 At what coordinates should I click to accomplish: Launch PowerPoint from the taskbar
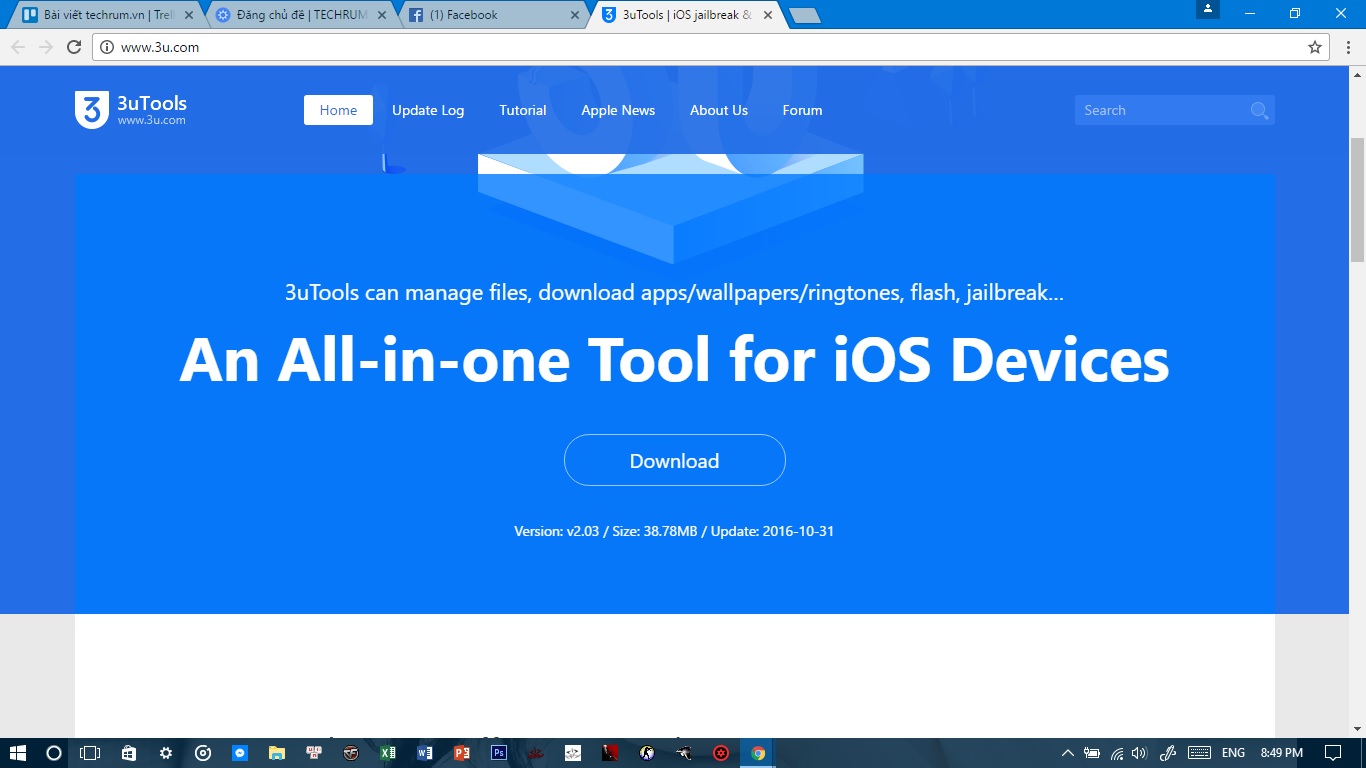pyautogui.click(x=461, y=753)
